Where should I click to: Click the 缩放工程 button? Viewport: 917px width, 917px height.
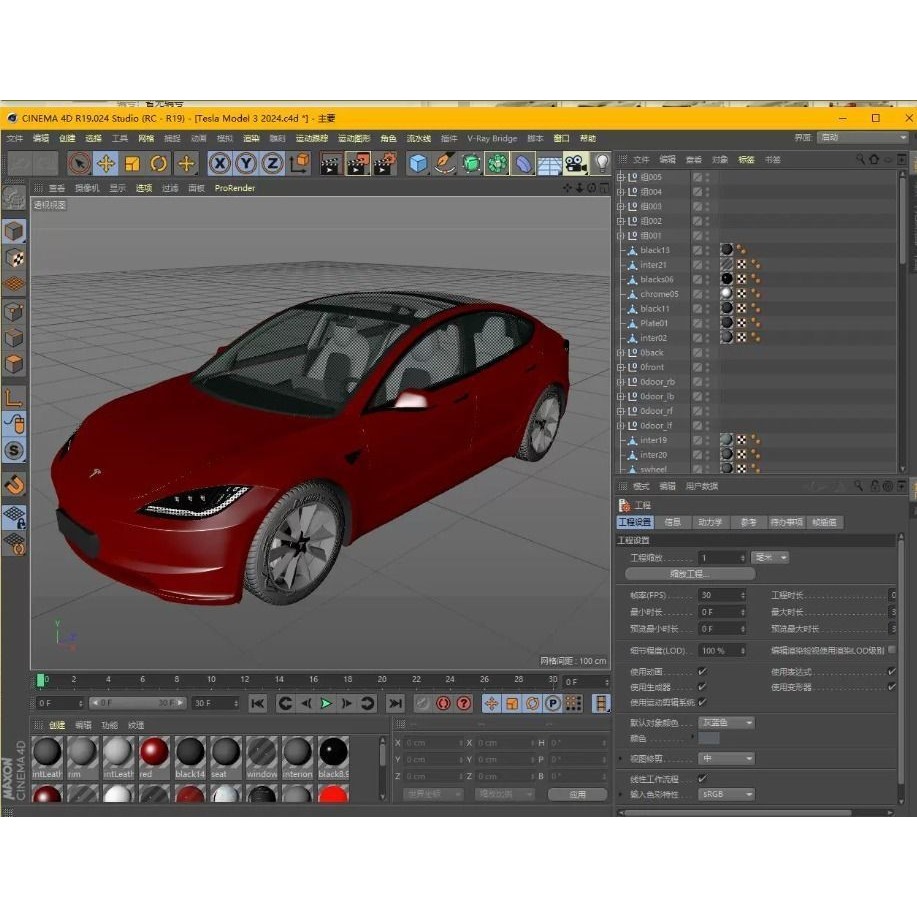coord(690,574)
